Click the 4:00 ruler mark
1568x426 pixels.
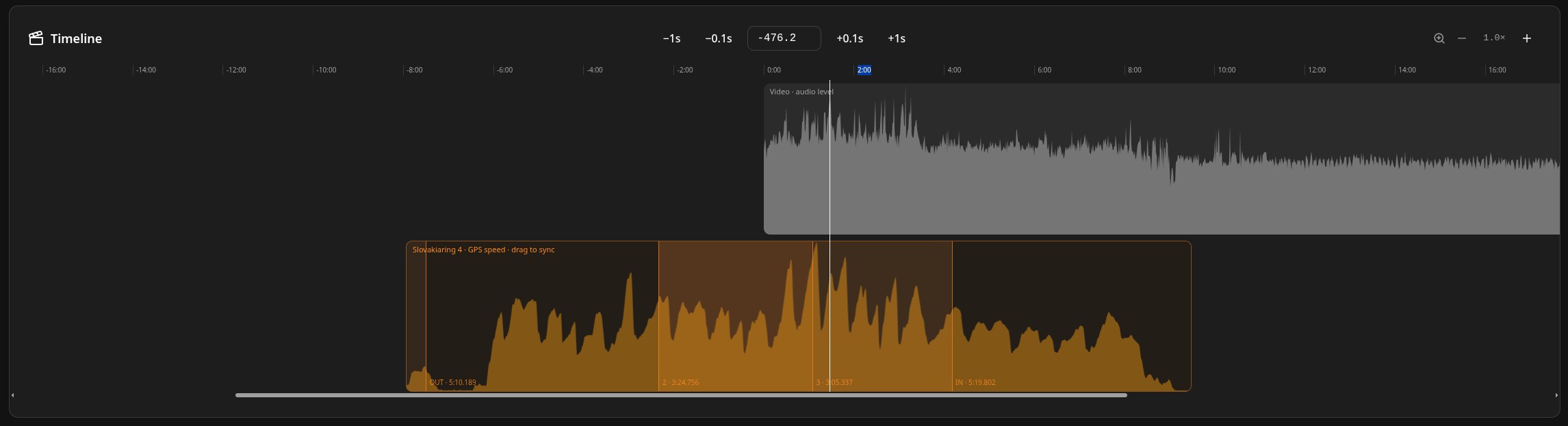[953, 70]
